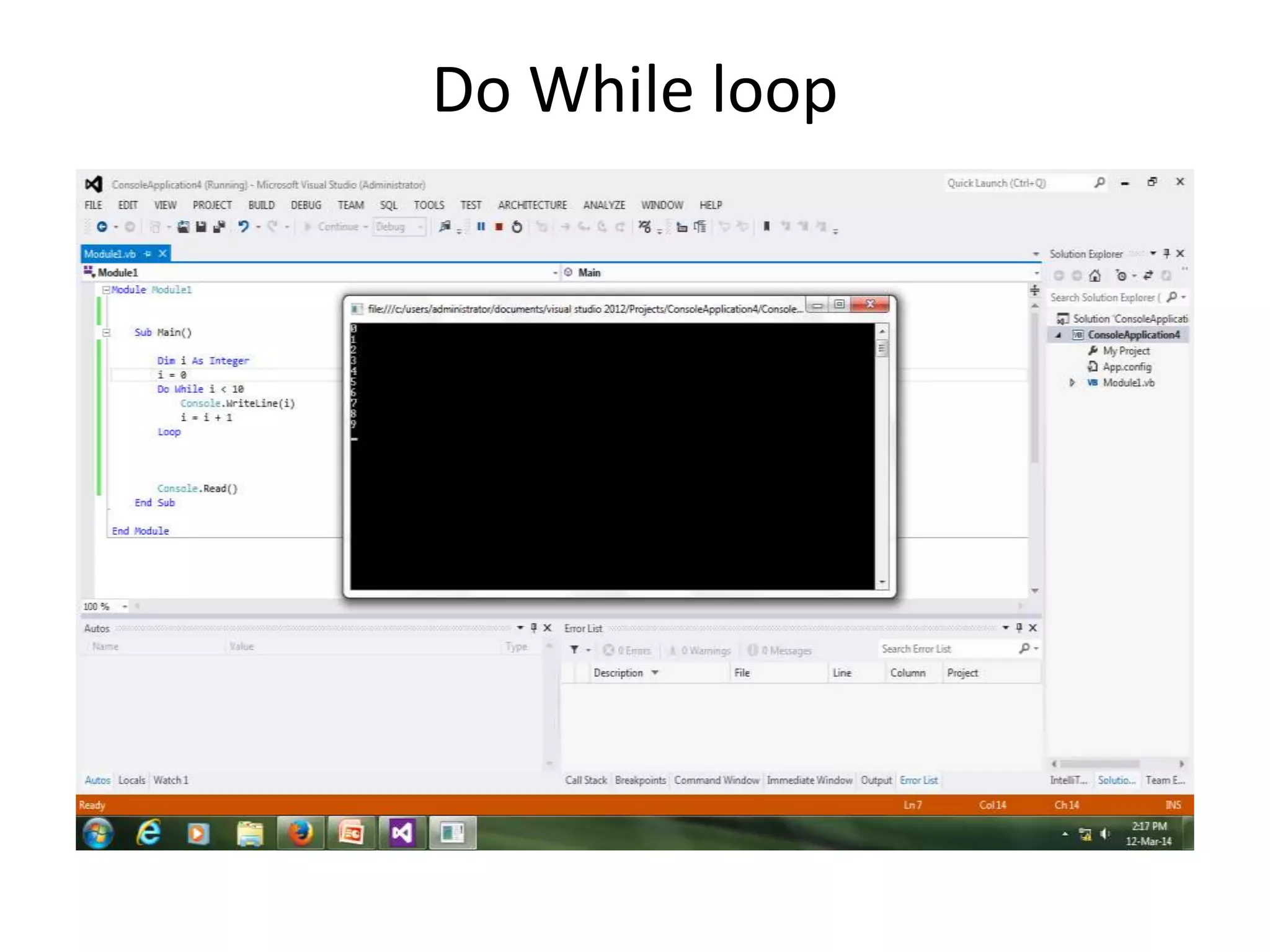
Task: Pin the Solution Explorer panel pushpin icon
Action: point(1166,253)
